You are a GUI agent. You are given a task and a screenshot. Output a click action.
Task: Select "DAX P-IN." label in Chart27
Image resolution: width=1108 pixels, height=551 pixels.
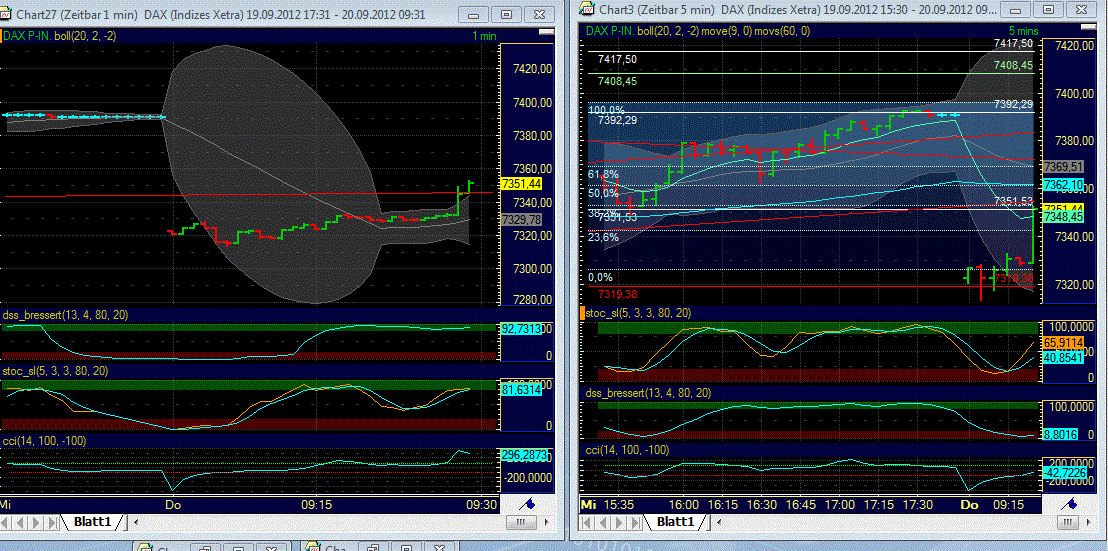tap(28, 37)
